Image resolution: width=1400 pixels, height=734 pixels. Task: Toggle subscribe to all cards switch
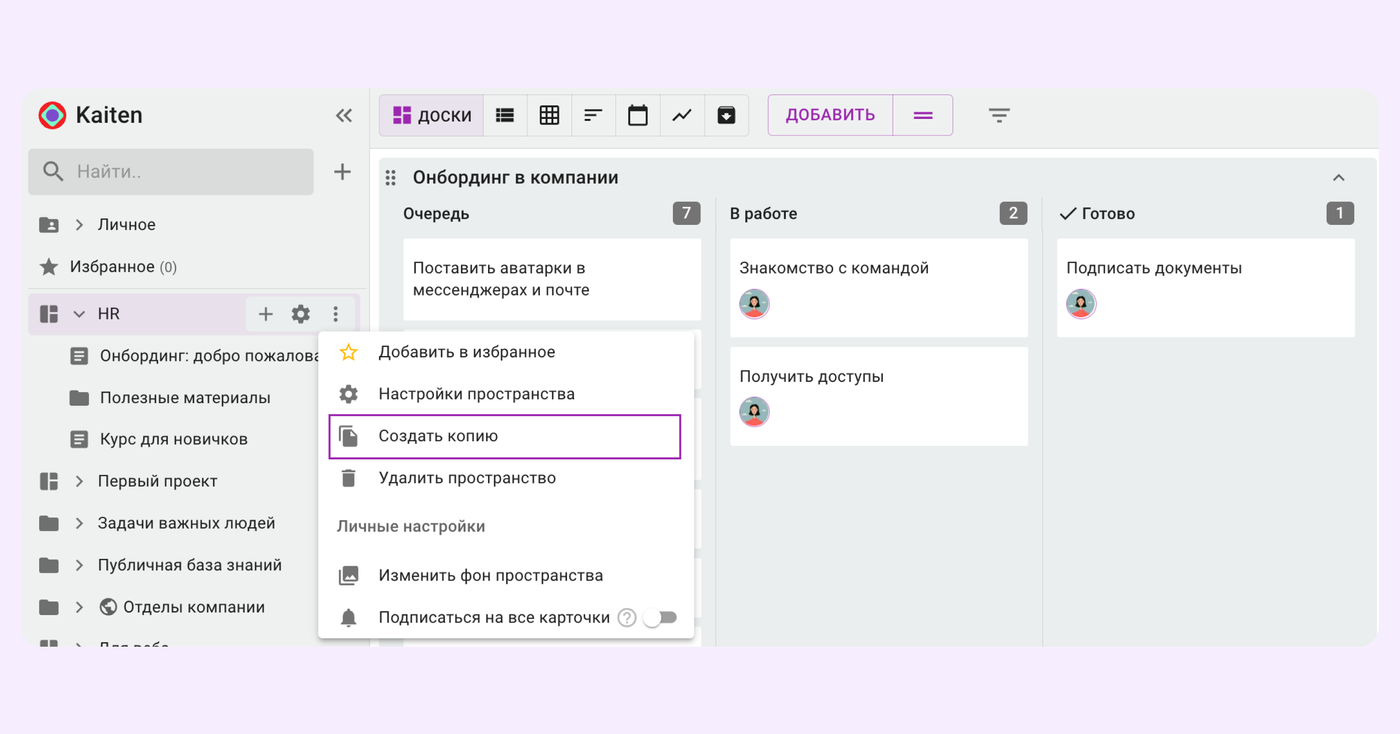(x=660, y=618)
